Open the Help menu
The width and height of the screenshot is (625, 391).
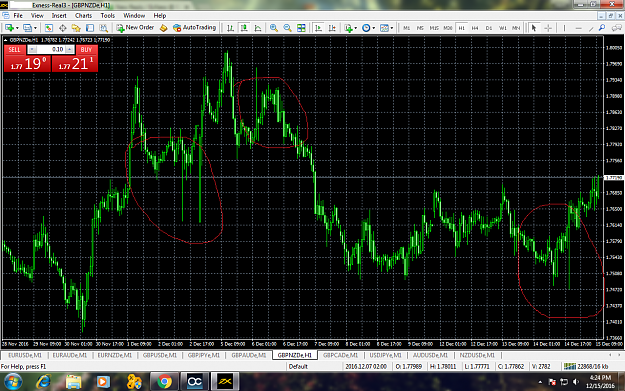point(159,16)
